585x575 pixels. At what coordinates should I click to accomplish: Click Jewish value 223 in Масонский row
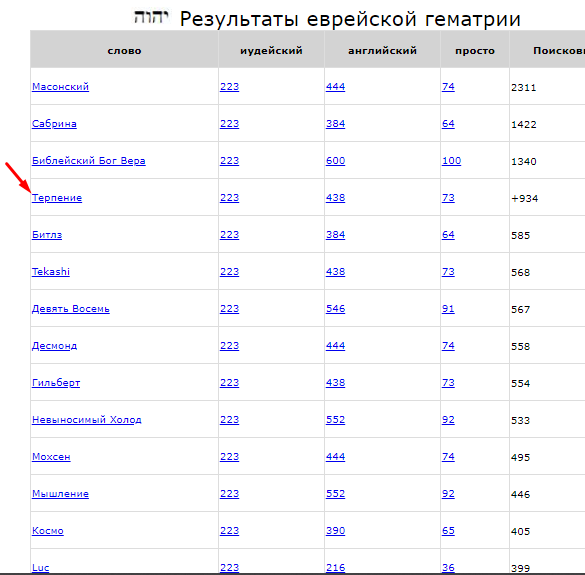tap(229, 87)
